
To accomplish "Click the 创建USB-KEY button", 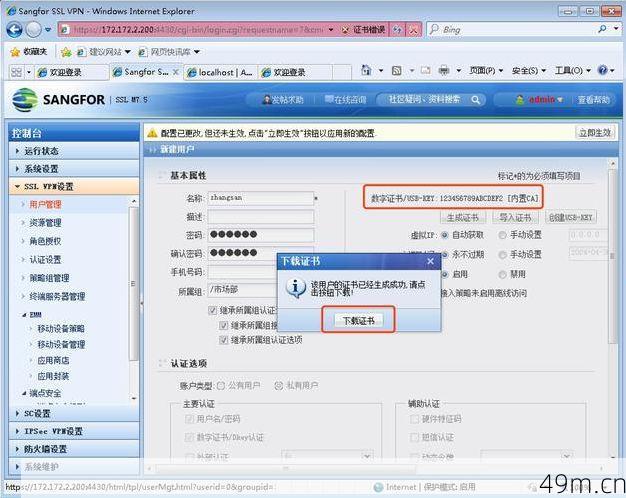I will pos(571,218).
